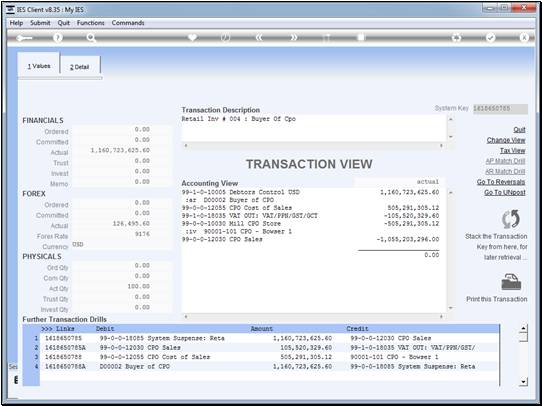Open the Functions menu
The image size is (542, 406).
(x=91, y=23)
